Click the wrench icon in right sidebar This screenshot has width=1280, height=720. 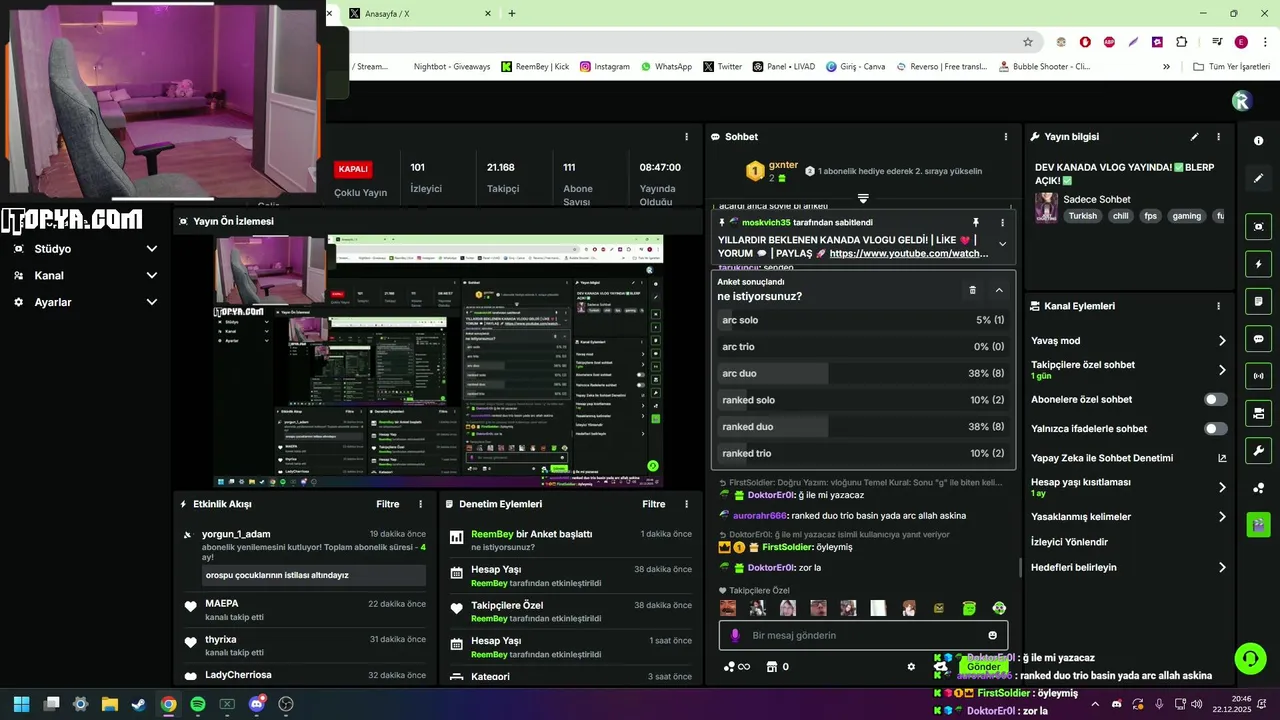point(1258,450)
